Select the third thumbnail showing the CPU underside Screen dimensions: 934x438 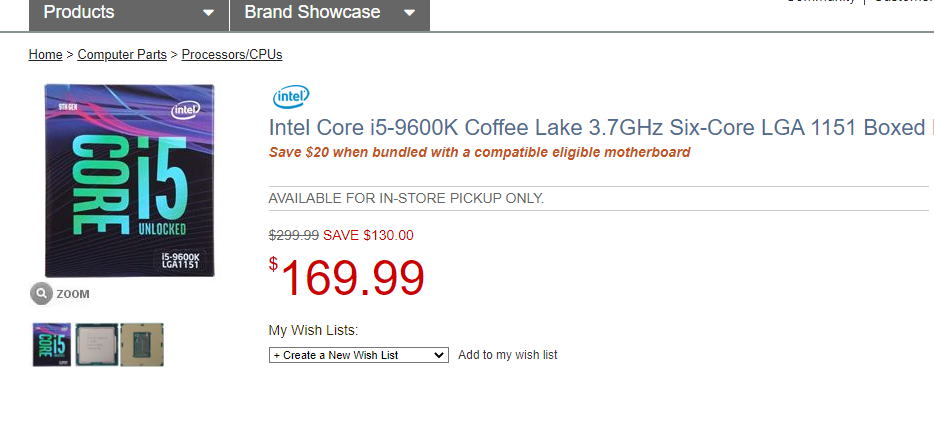[x=141, y=344]
